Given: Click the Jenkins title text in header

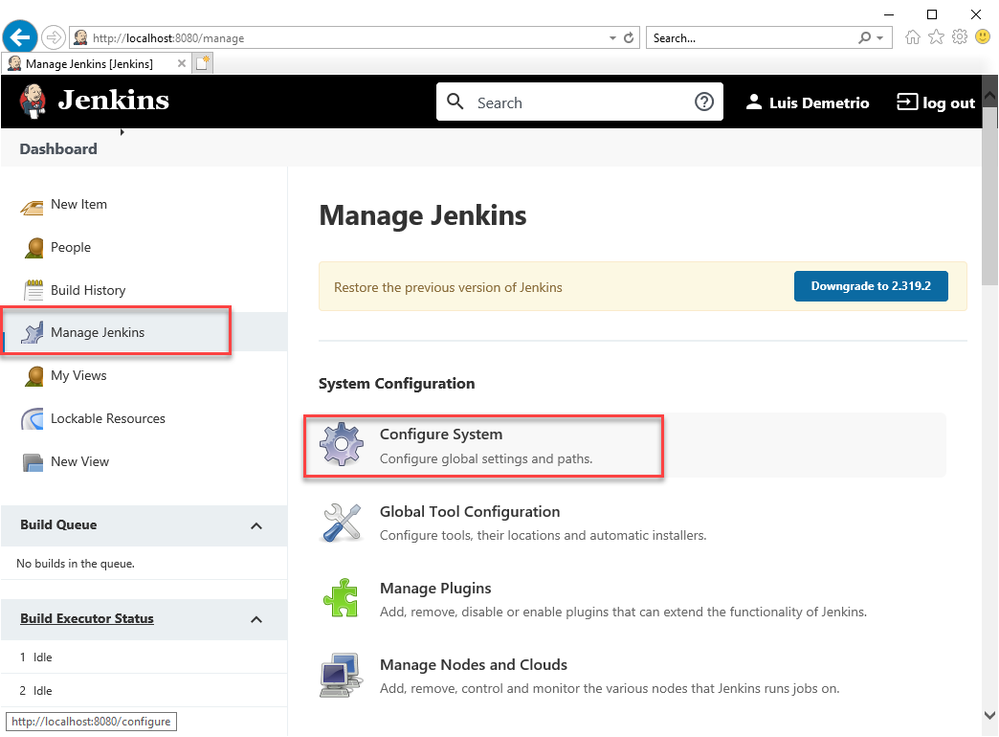Looking at the screenshot, I should [113, 101].
